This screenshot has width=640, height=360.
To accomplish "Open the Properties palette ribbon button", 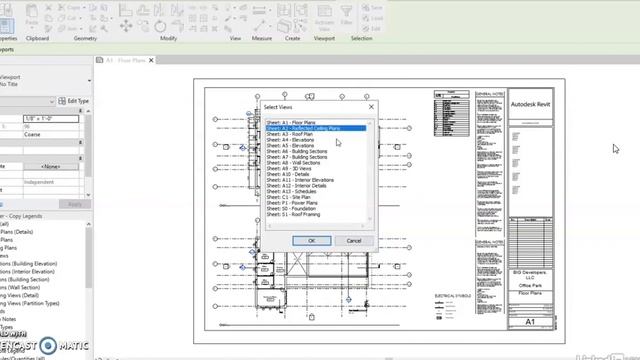I will 7,26.
